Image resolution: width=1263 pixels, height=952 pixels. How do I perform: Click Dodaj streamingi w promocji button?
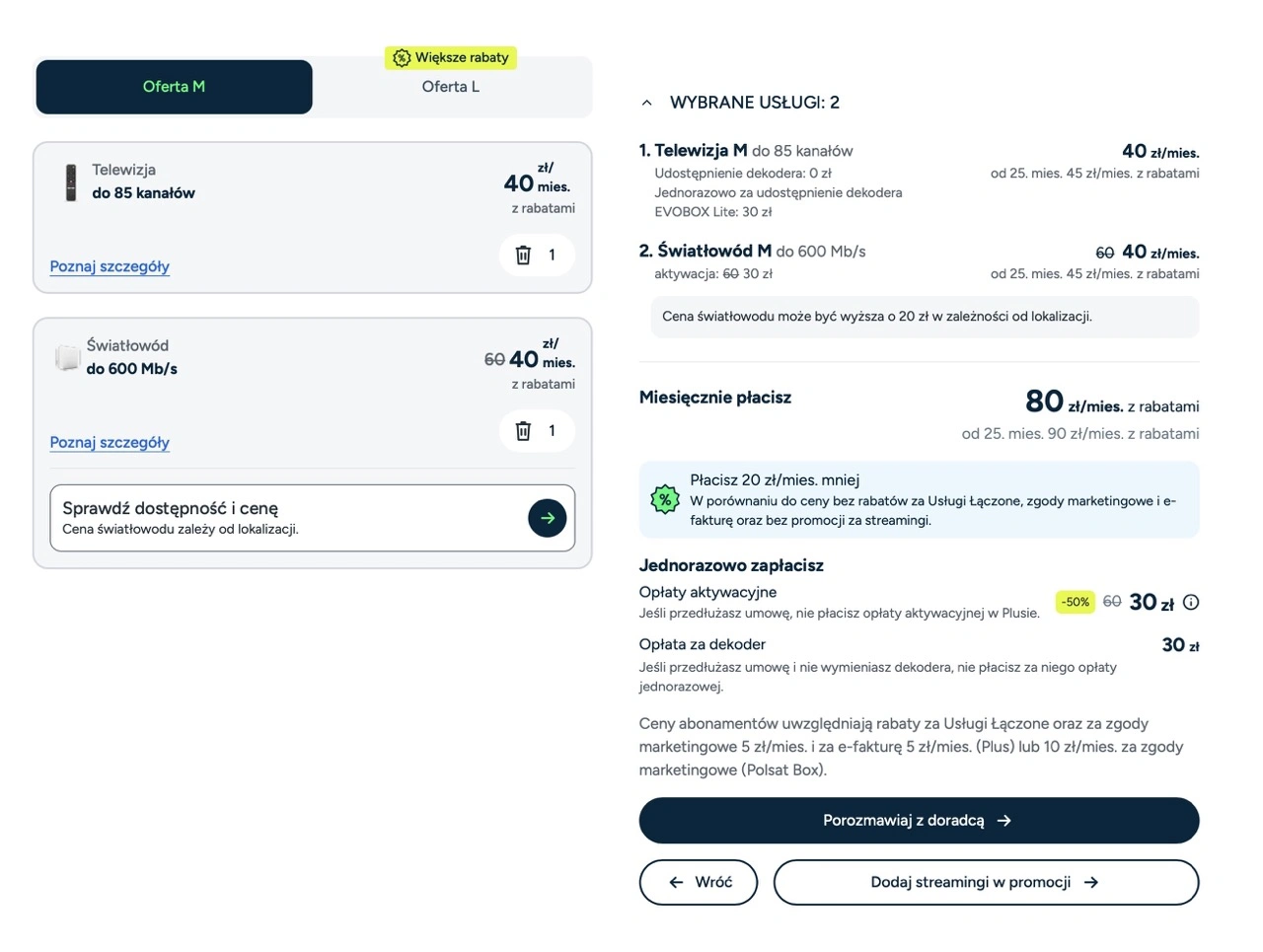tap(986, 882)
